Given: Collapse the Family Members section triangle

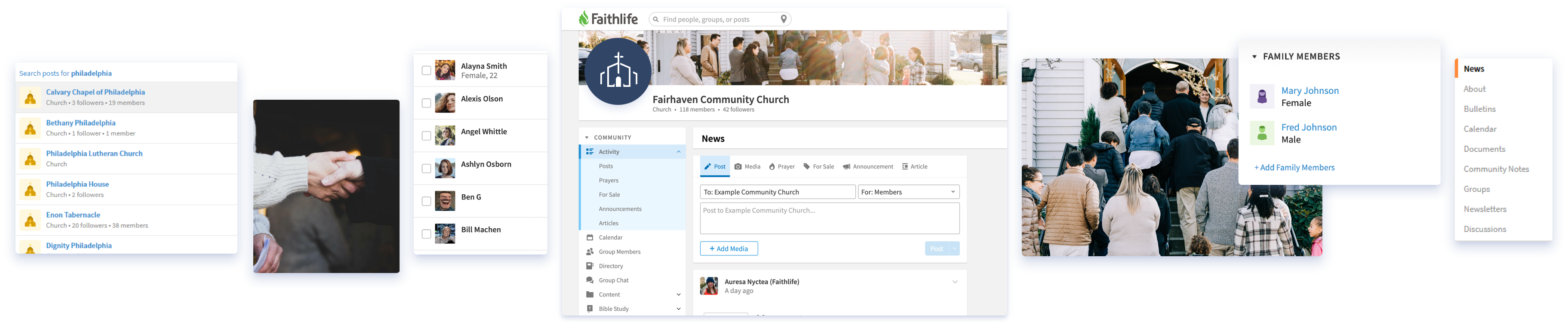Looking at the screenshot, I should coord(1254,57).
